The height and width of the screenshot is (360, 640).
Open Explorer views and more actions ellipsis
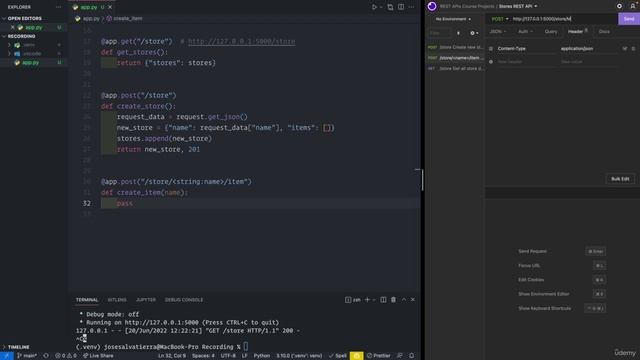58,7
